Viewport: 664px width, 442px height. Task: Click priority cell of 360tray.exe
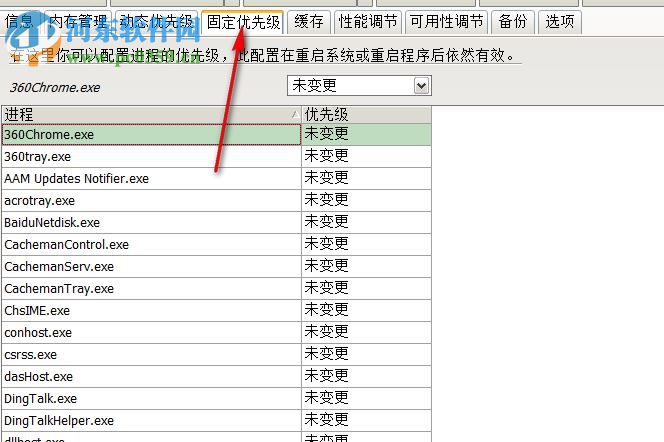click(x=366, y=157)
